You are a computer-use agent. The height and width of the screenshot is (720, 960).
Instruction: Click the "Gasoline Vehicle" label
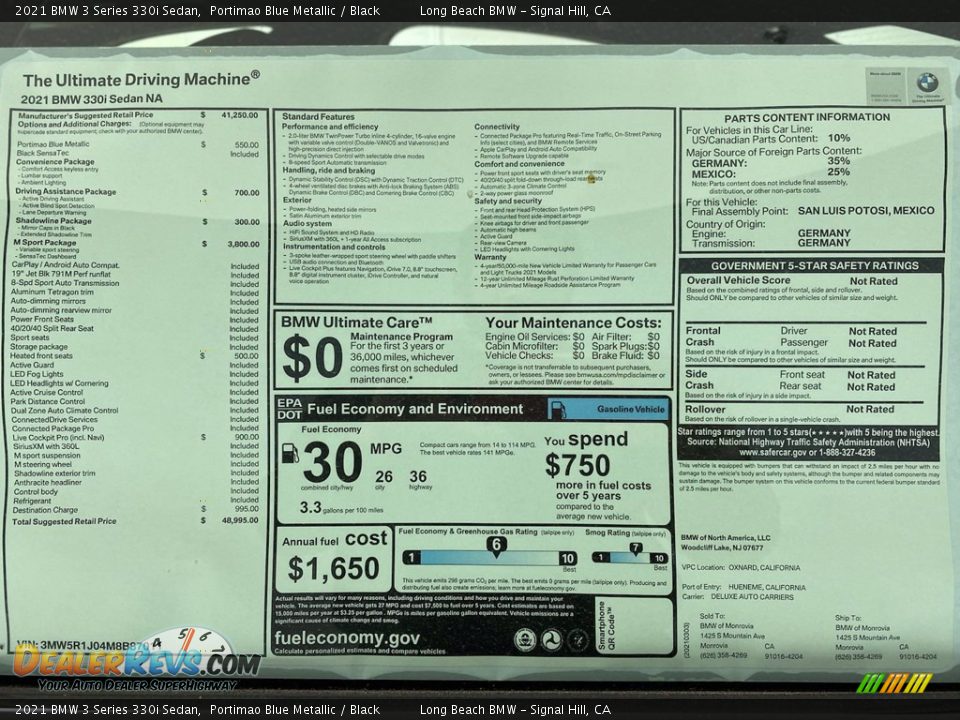631,409
